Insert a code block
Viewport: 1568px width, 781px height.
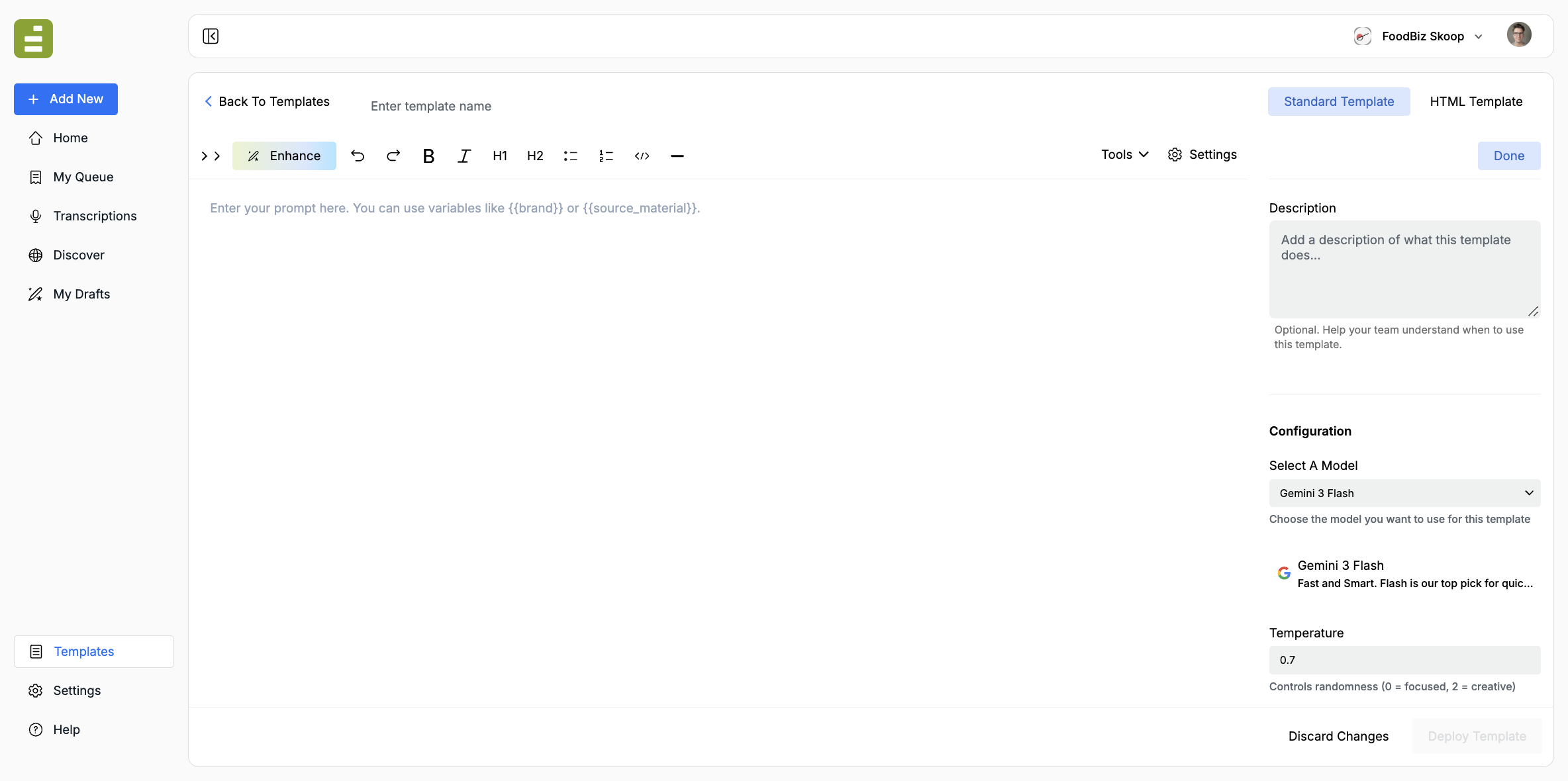tap(642, 156)
